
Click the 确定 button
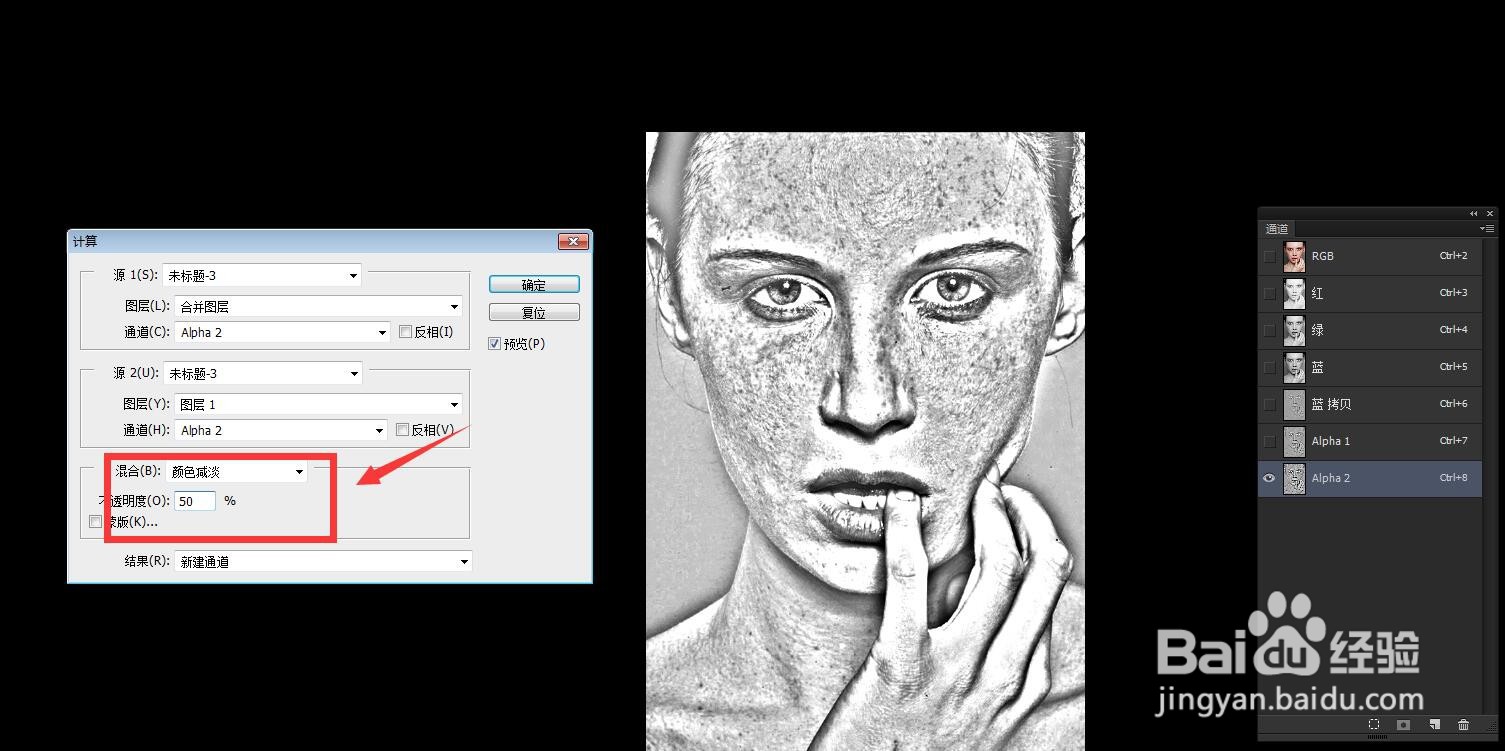pyautogui.click(x=534, y=285)
